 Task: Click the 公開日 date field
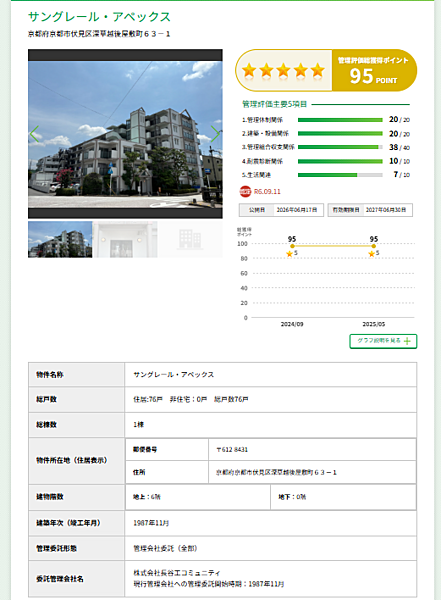pyautogui.click(x=281, y=210)
